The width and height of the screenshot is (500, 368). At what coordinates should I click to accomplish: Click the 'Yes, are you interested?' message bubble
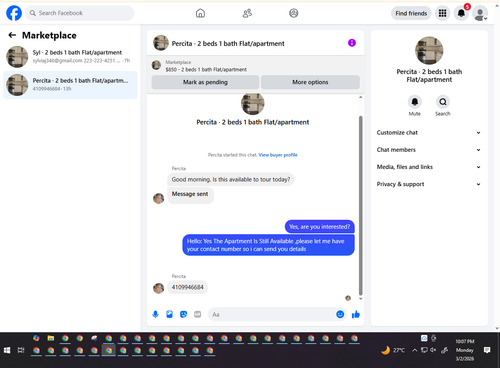(x=320, y=227)
